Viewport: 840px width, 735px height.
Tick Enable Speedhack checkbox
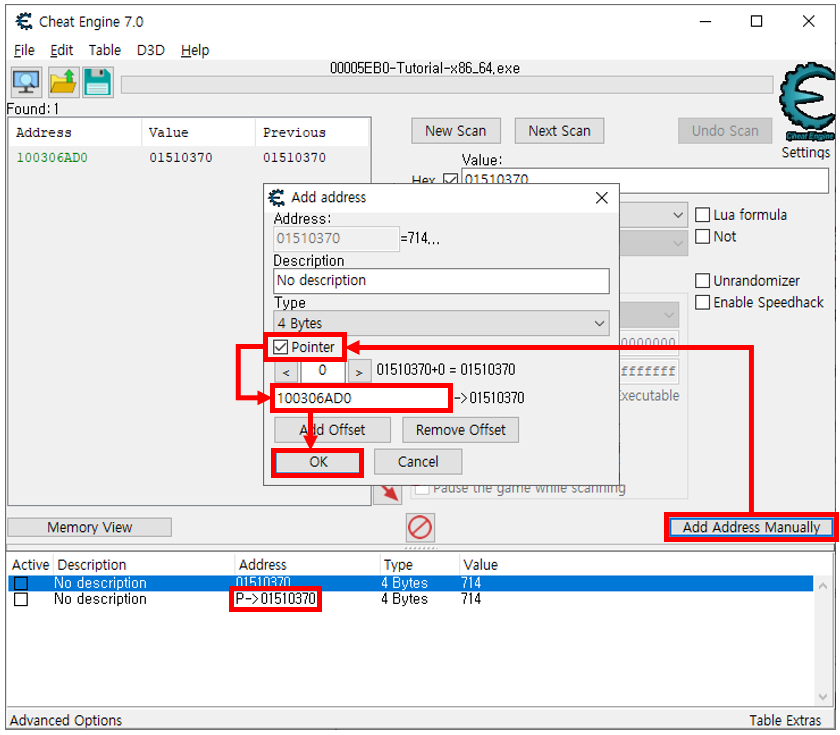(702, 302)
